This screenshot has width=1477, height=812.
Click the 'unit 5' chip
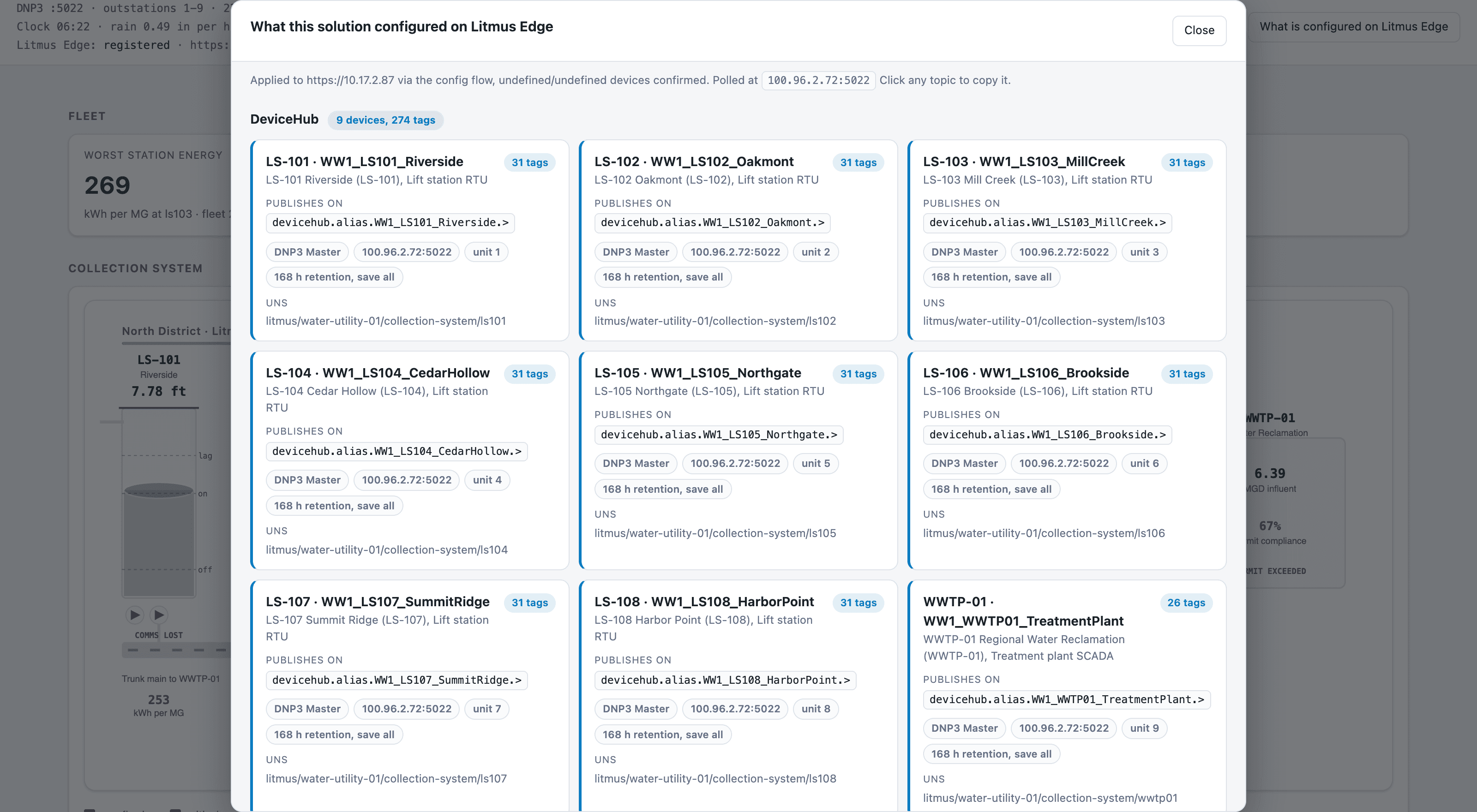(815, 463)
